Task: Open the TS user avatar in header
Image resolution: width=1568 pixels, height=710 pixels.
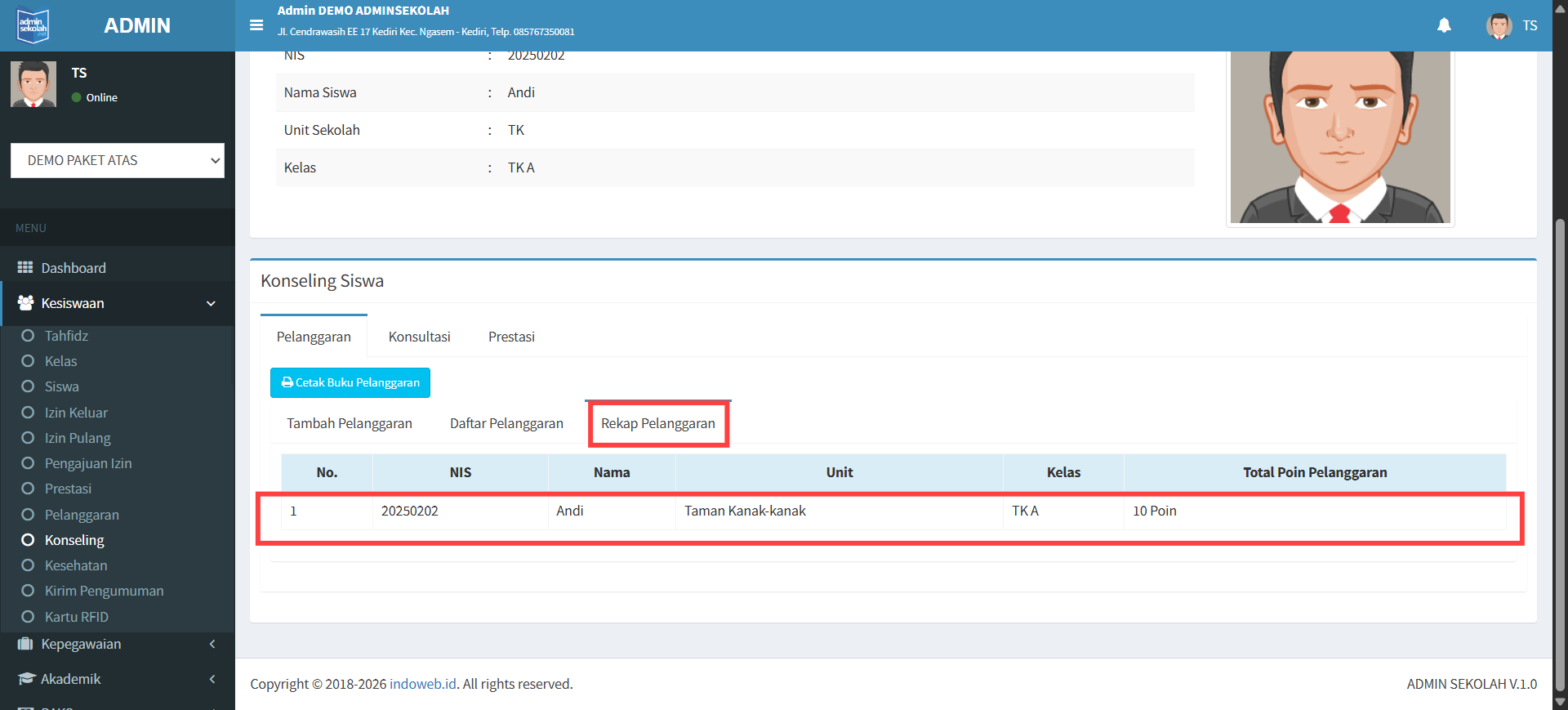Action: point(1499,25)
